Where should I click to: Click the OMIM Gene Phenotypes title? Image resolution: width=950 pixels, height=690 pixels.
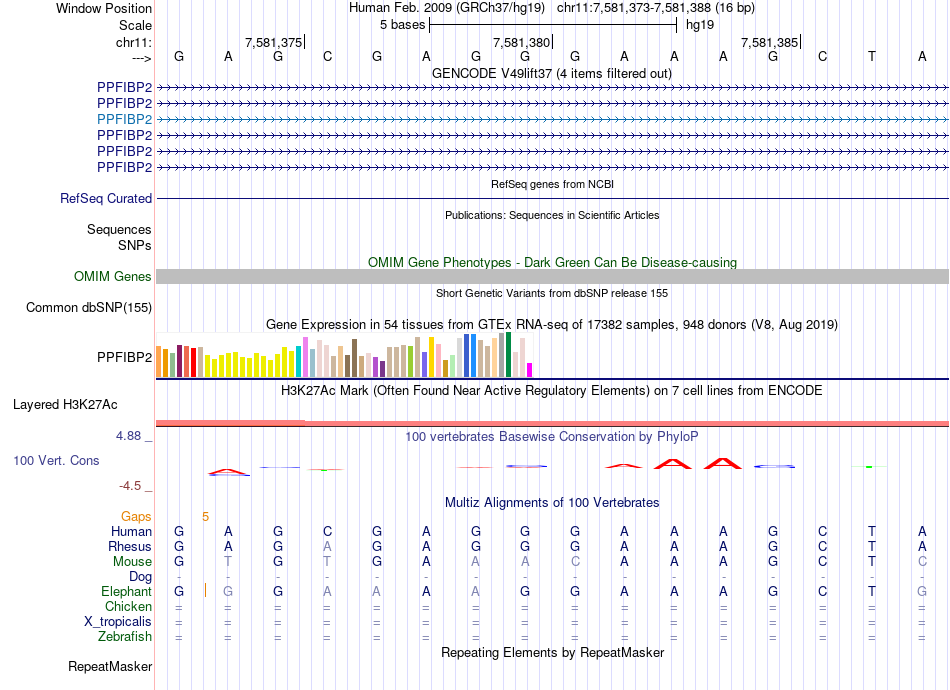coord(552,262)
